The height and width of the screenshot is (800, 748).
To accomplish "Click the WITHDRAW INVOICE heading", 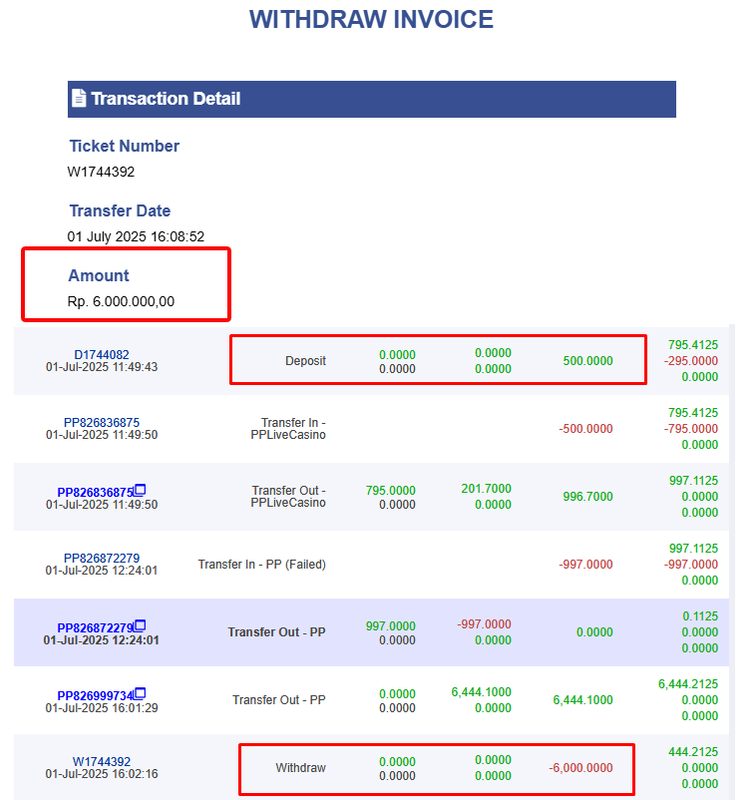I will click(371, 19).
